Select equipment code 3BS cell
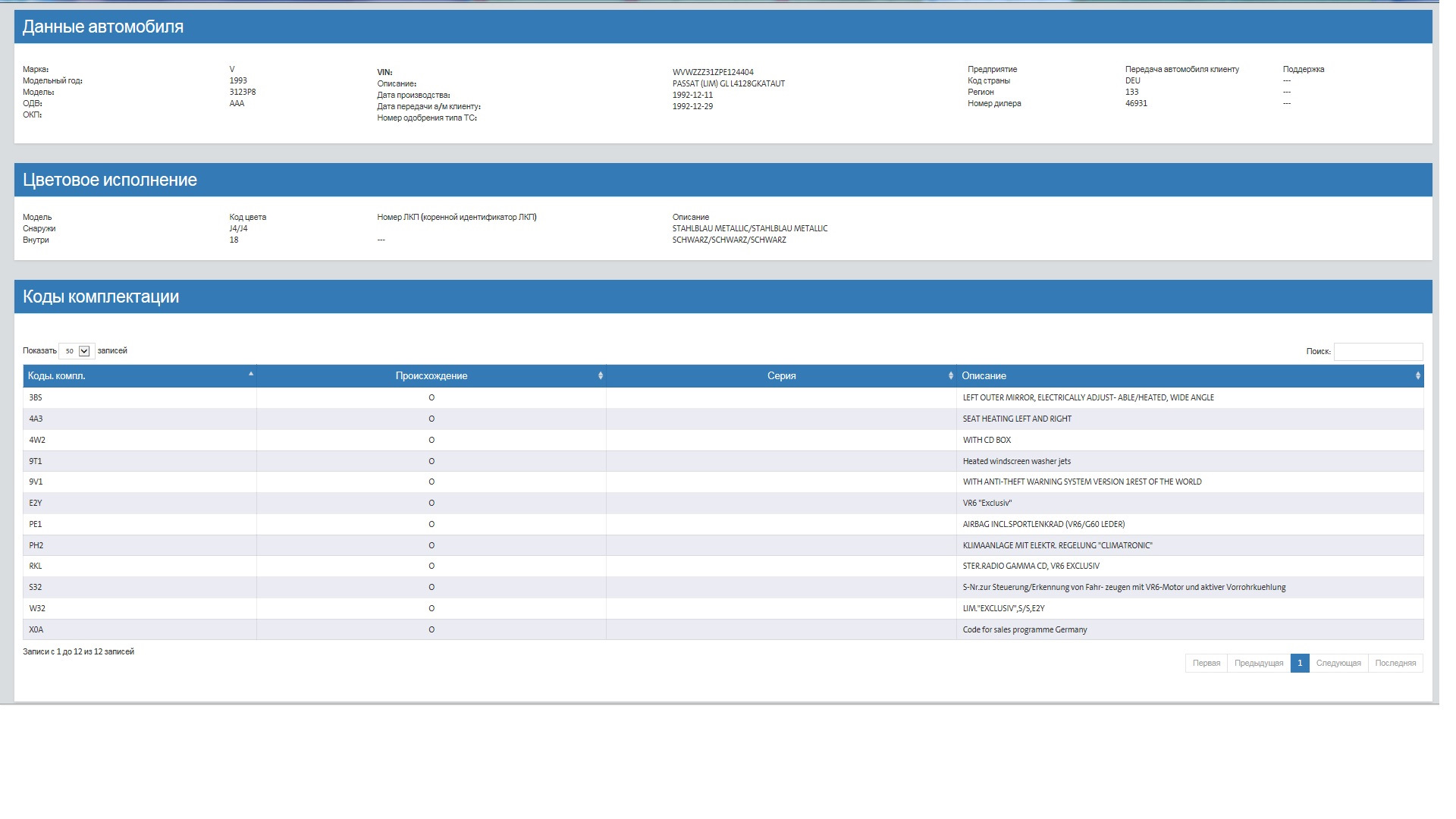The height and width of the screenshot is (819, 1456). point(140,397)
